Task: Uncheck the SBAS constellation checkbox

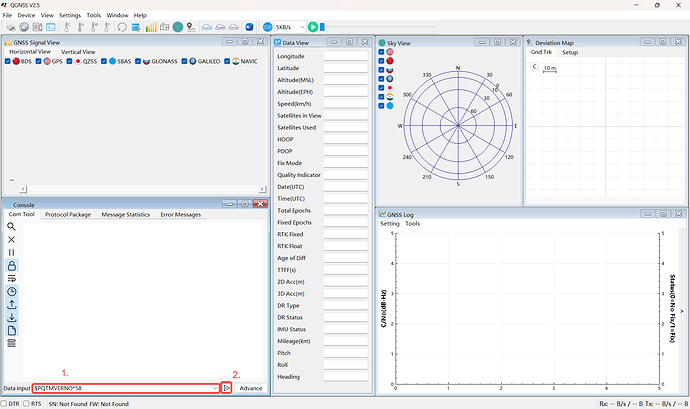Action: [x=104, y=61]
